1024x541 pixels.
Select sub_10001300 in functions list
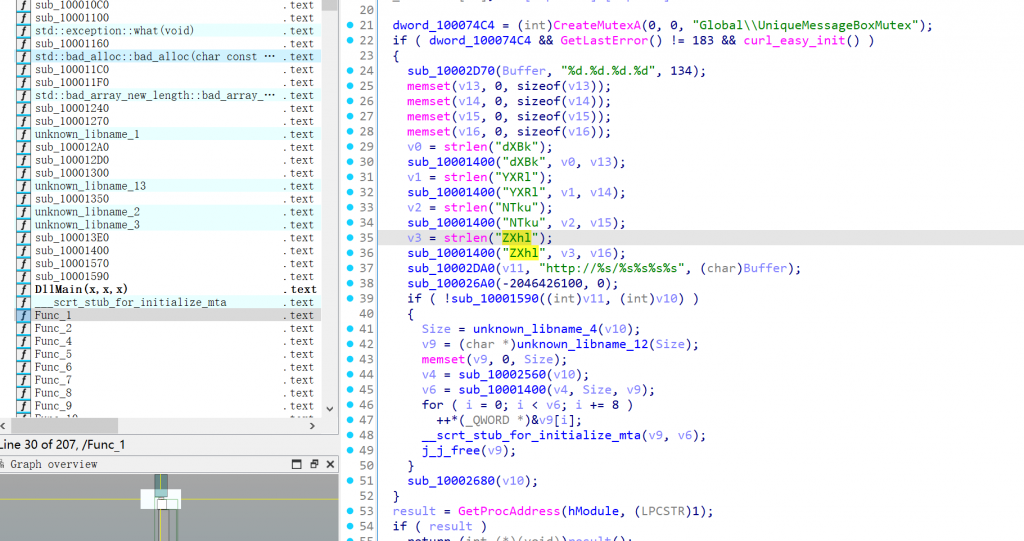[x=168, y=173]
